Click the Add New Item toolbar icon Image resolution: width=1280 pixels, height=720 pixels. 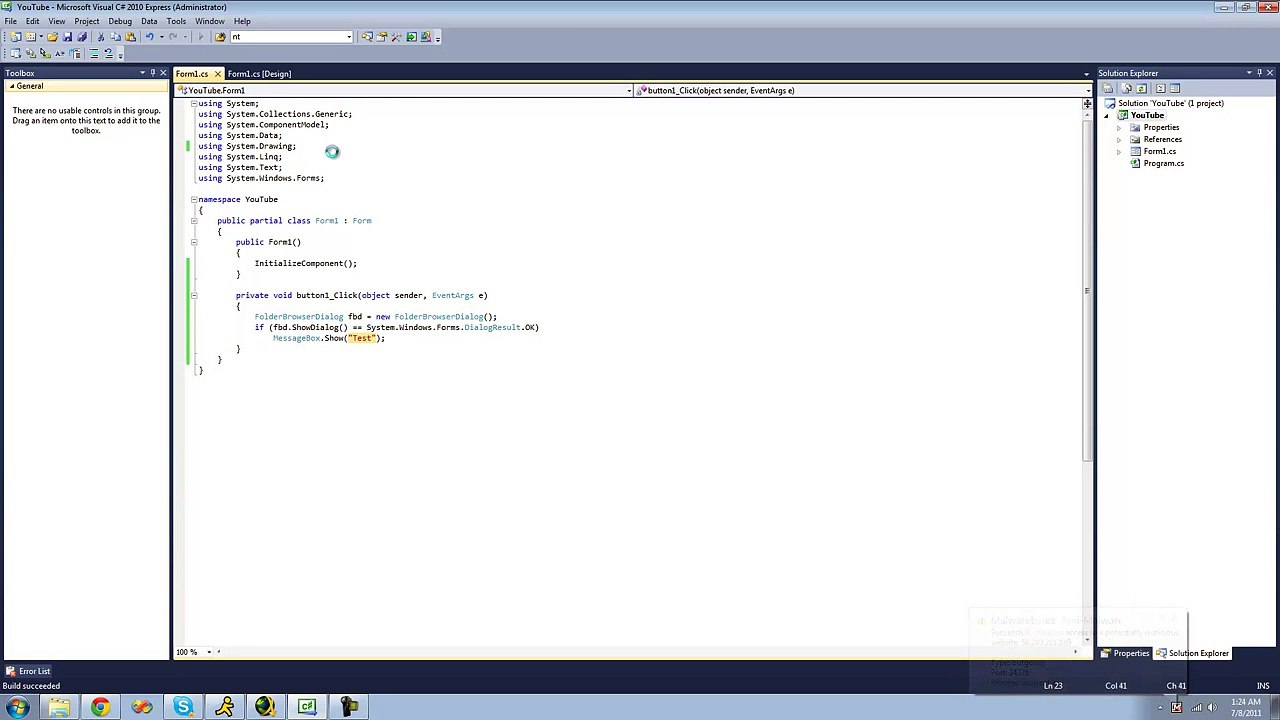tap(31, 37)
